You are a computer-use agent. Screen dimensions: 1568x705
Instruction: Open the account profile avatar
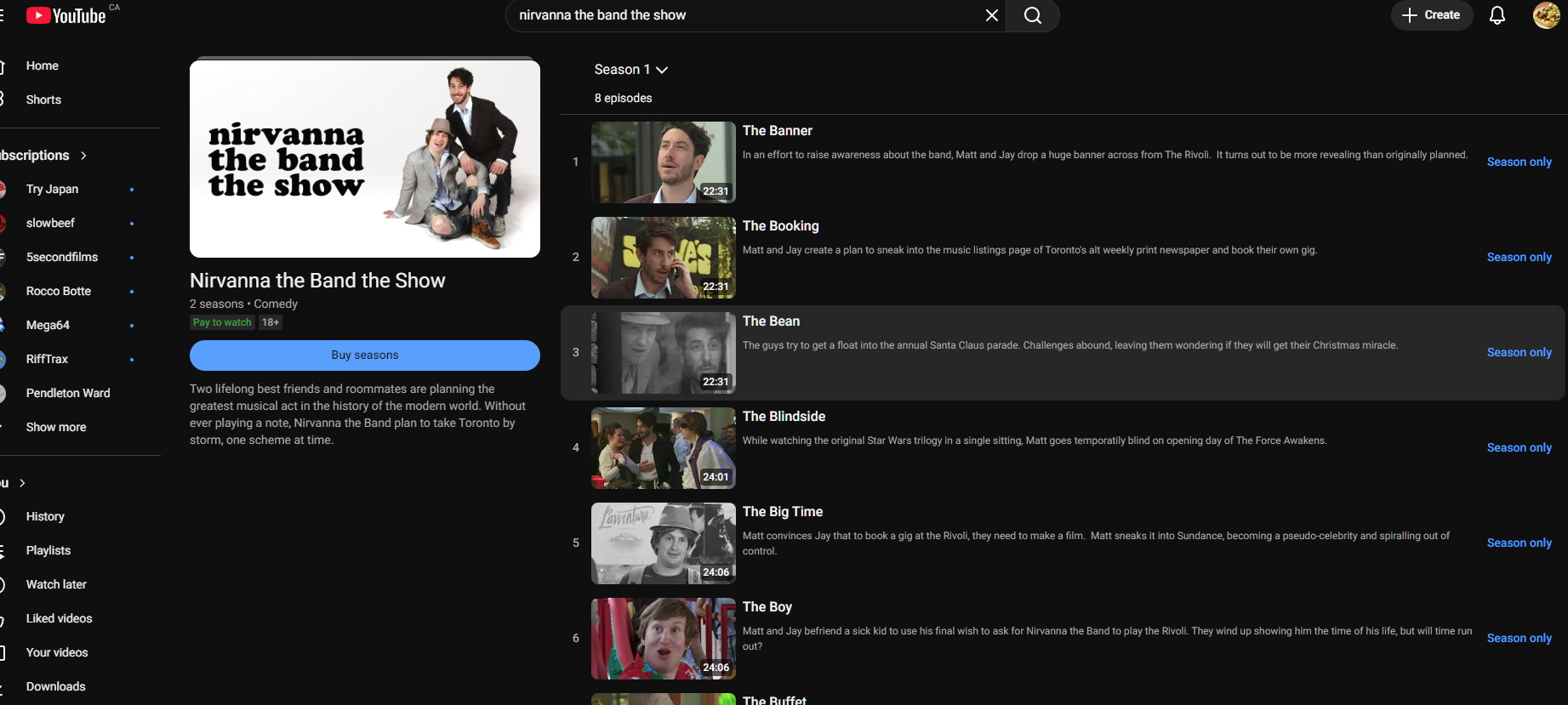[1546, 15]
